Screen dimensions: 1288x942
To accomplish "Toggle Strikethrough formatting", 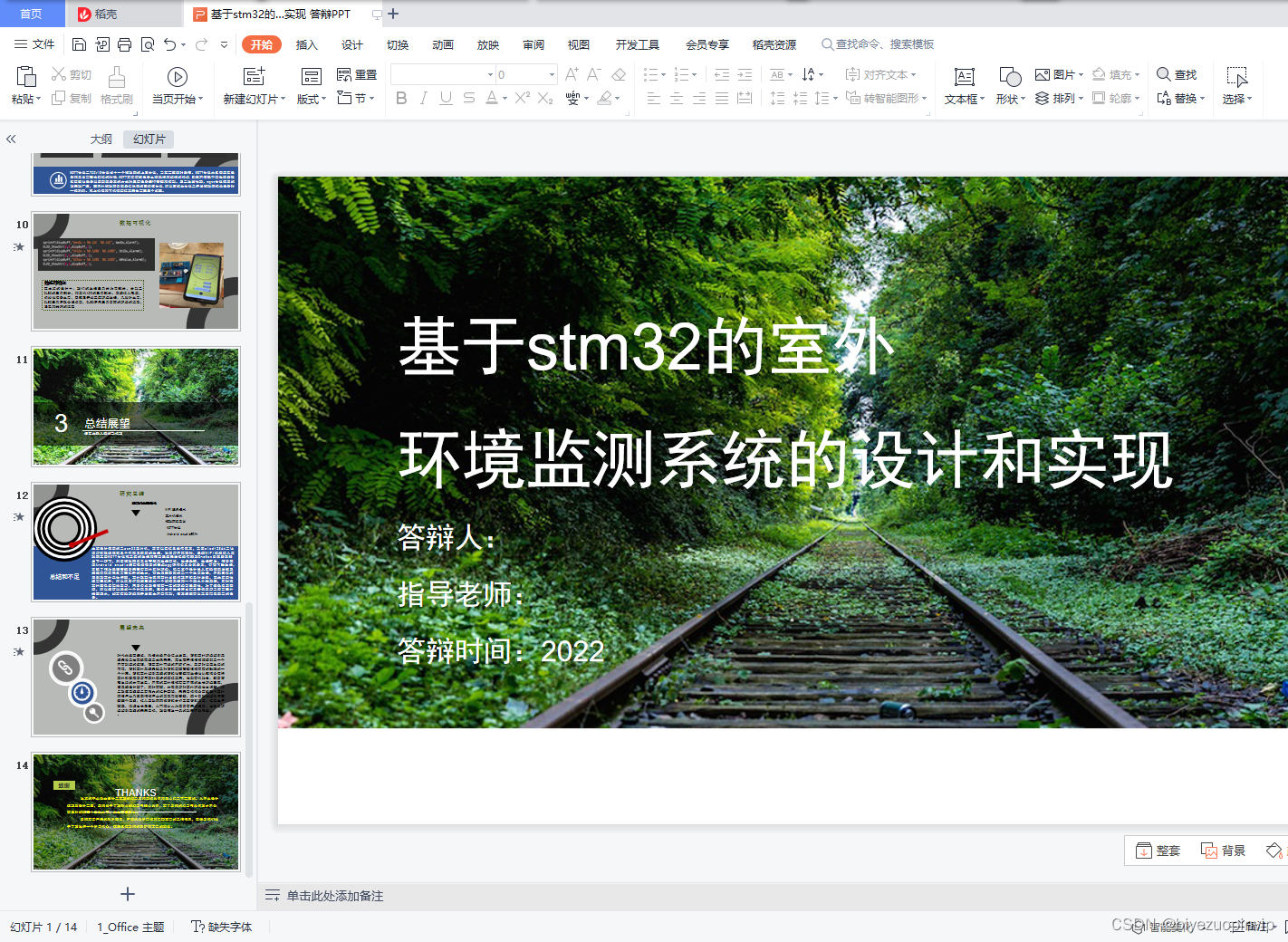I will coord(468,98).
